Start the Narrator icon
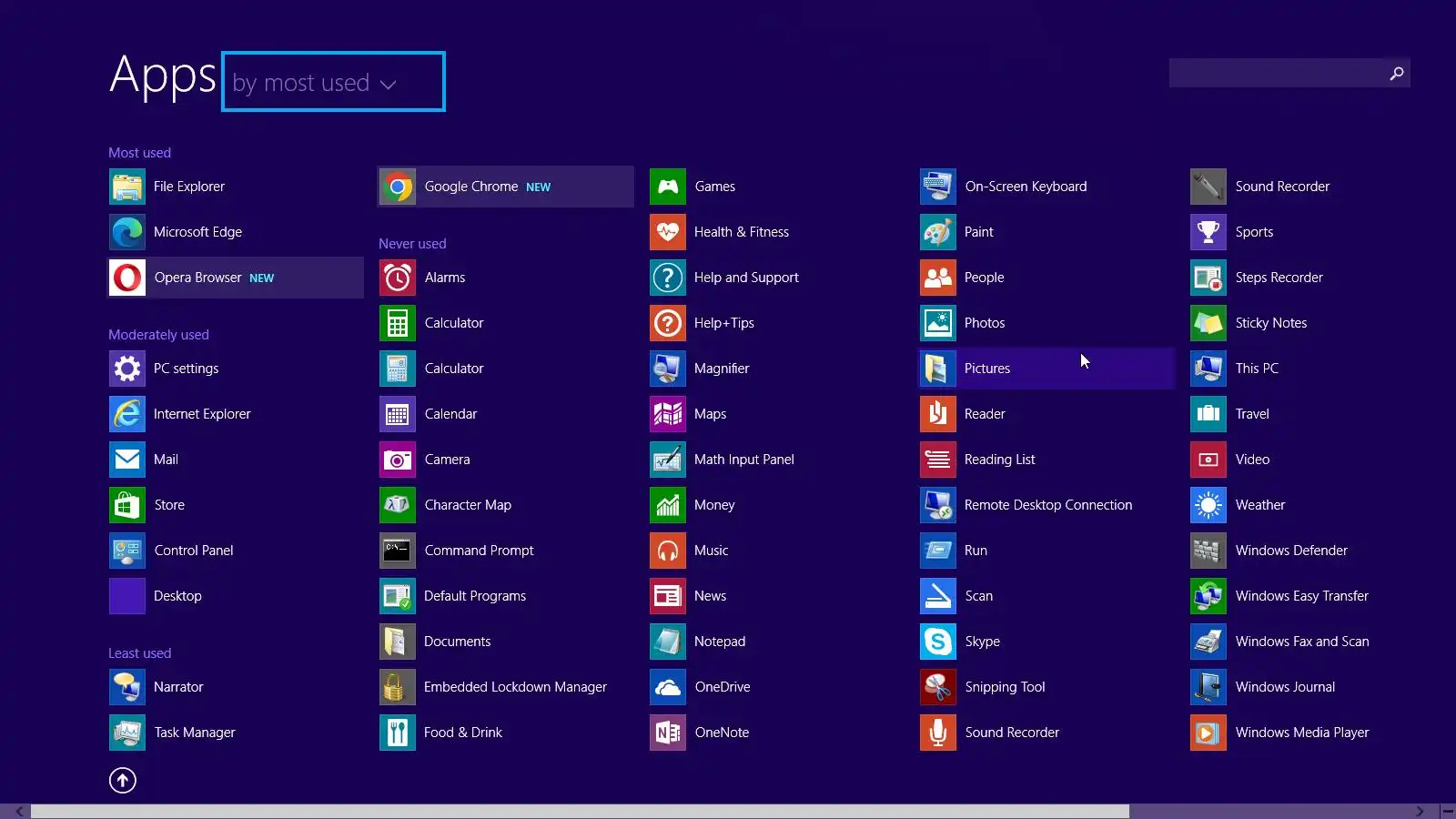This screenshot has width=1456, height=819. click(127, 687)
